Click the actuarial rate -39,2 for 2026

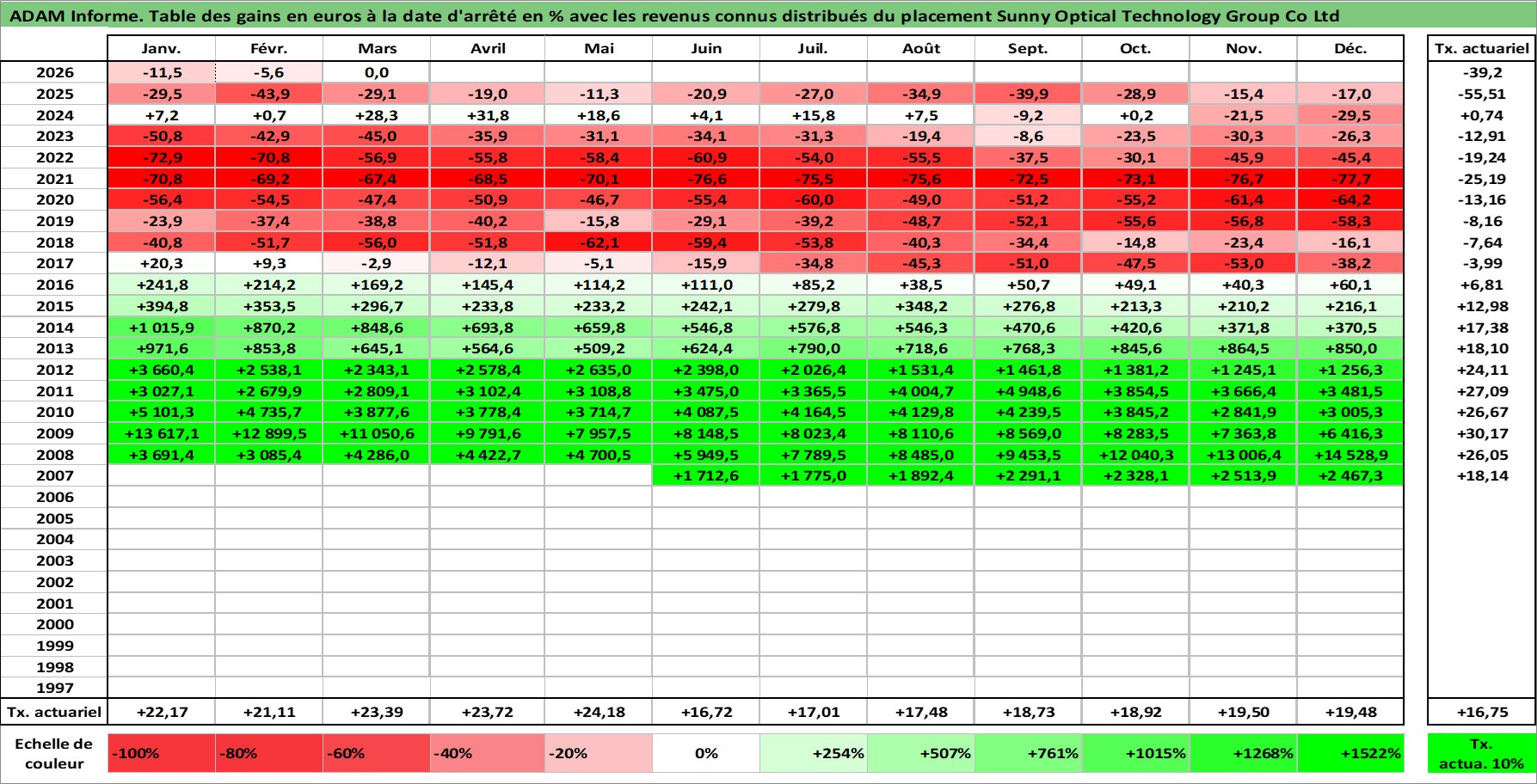(1482, 73)
